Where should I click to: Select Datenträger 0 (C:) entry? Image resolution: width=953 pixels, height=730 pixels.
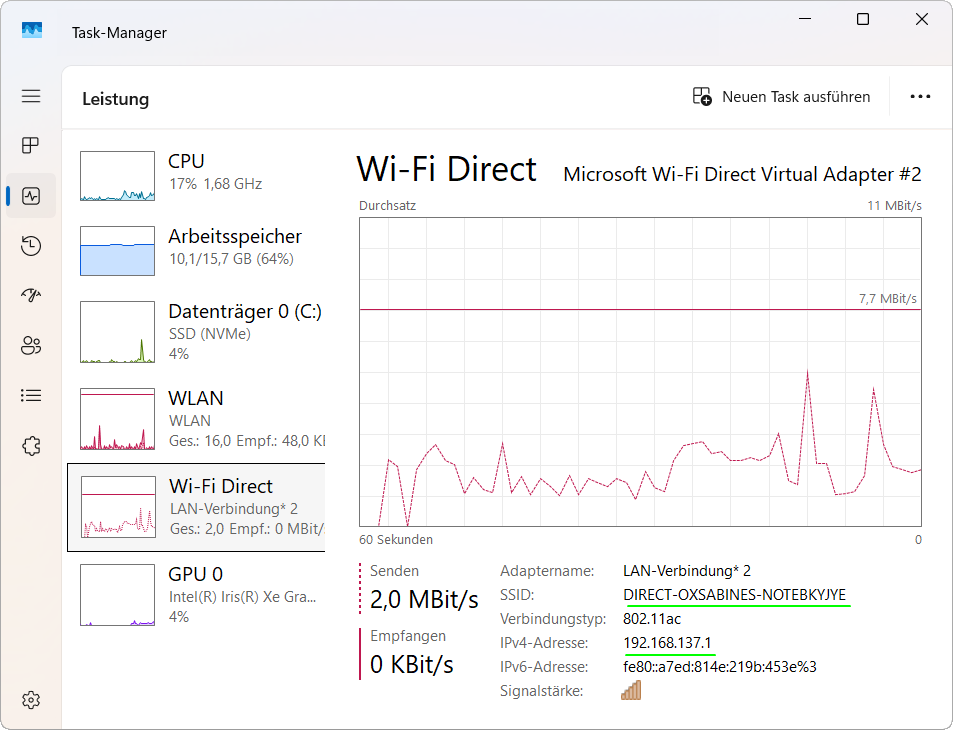pos(196,330)
